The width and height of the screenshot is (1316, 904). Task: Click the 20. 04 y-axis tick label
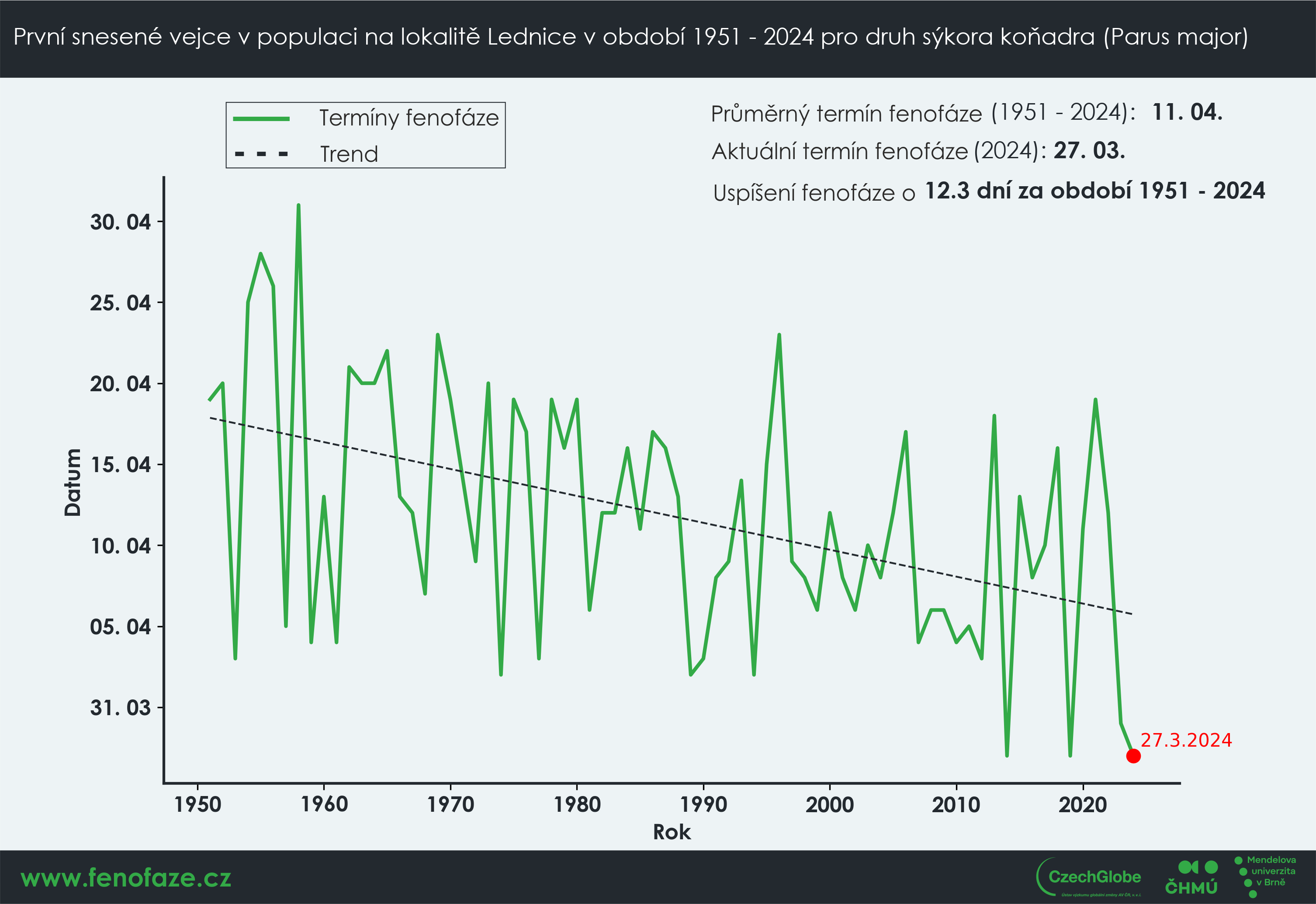point(120,384)
